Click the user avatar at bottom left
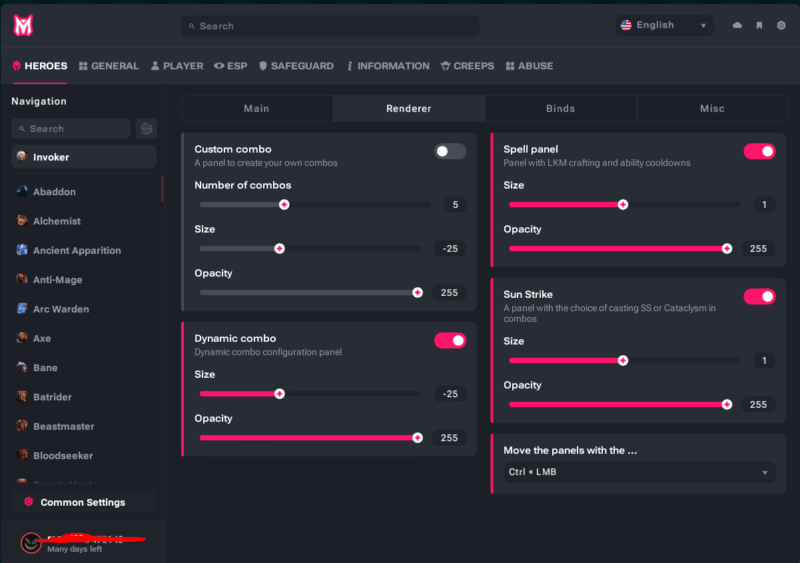800x563 pixels. click(31, 543)
